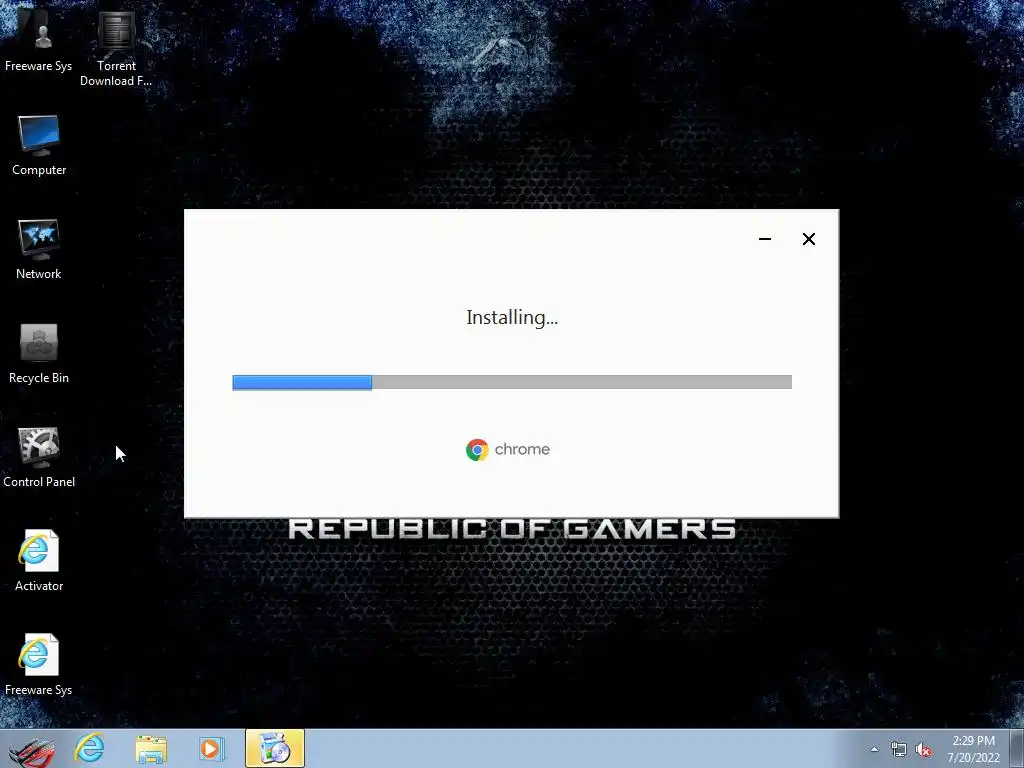This screenshot has width=1024, height=768.
Task: Open Windows Media Player from the taskbar
Action: pyautogui.click(x=212, y=748)
